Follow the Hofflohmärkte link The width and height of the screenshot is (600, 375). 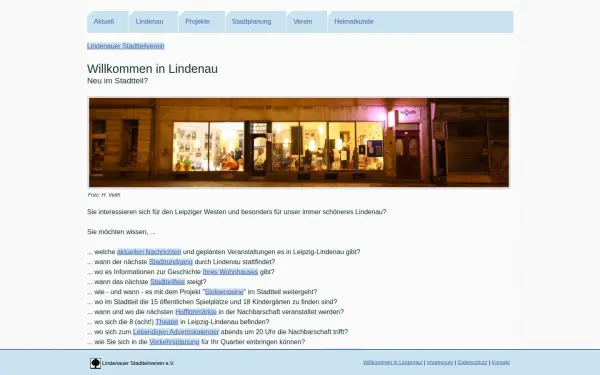[x=196, y=311]
